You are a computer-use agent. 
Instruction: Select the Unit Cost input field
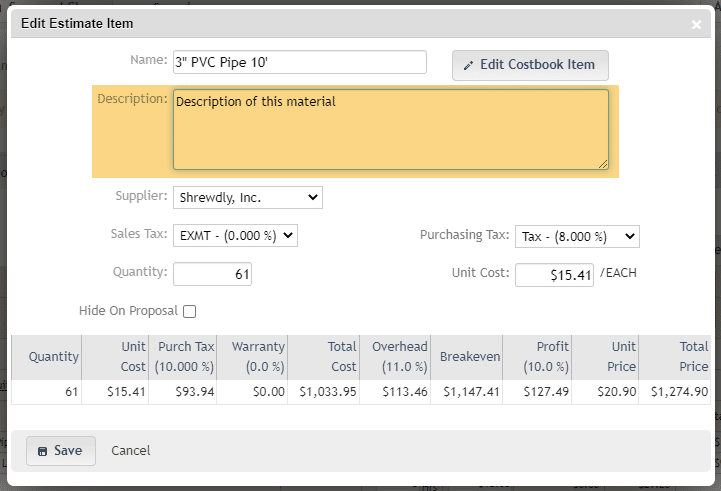click(x=554, y=274)
